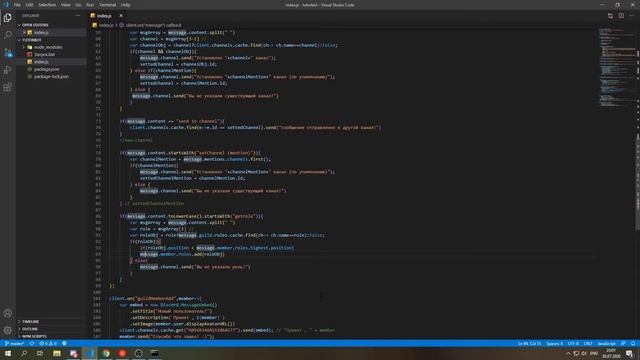Open the File menu
Viewport: 640px width, 360px height.
tap(17, 5)
